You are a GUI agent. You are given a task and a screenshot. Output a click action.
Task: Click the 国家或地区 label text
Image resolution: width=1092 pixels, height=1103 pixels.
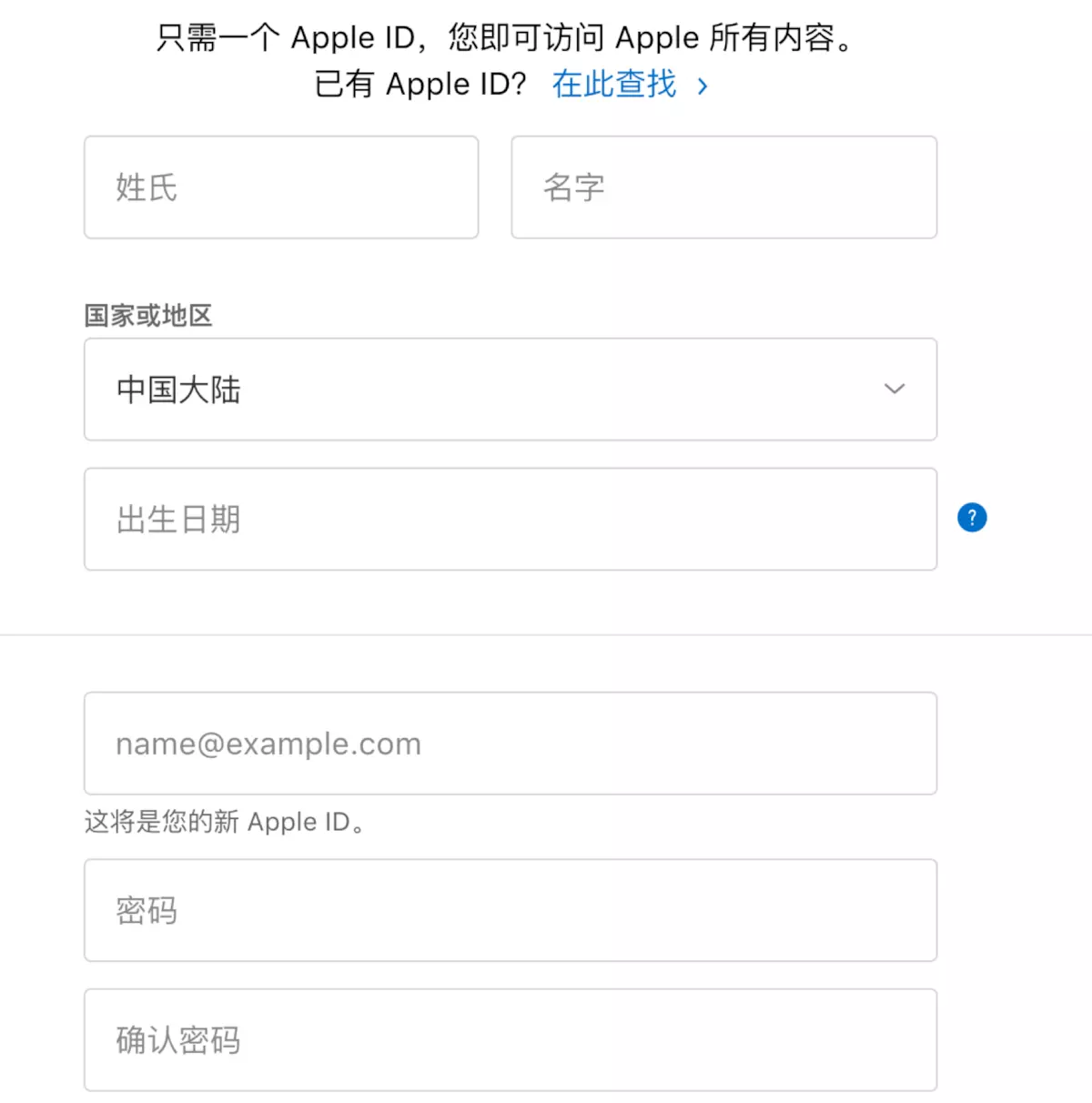point(148,316)
